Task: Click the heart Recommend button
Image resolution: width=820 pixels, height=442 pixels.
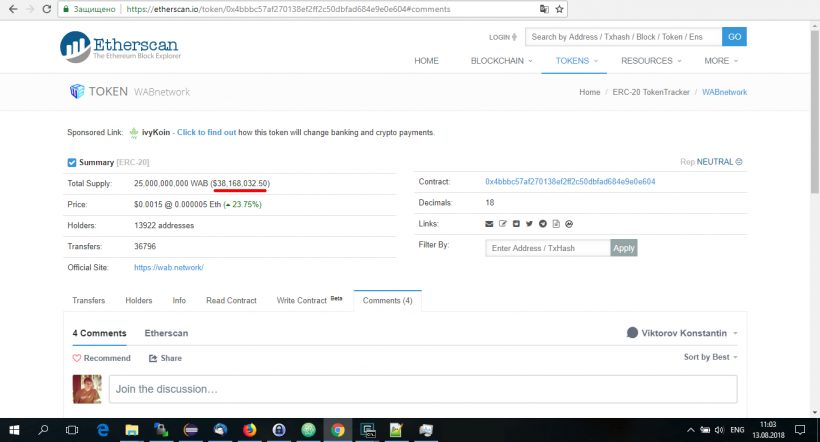Action: pyautogui.click(x=101, y=358)
